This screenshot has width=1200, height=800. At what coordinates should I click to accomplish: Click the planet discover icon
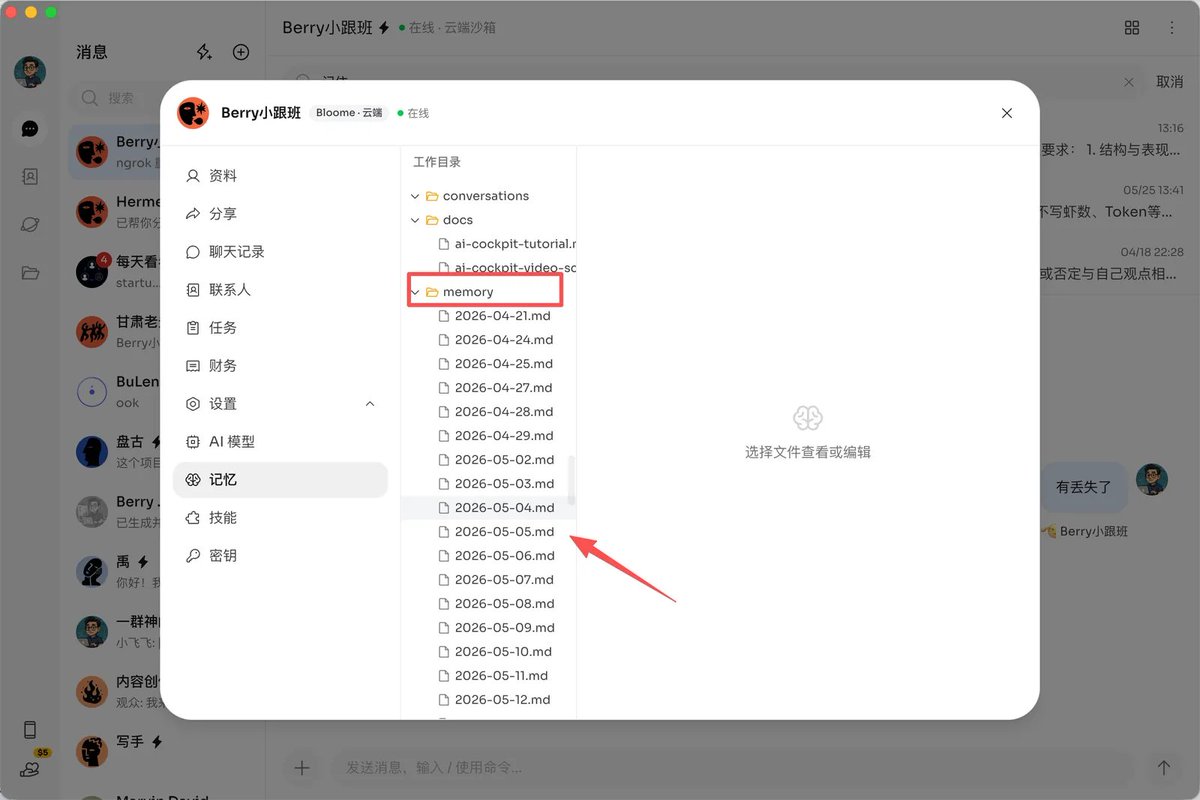[x=30, y=224]
